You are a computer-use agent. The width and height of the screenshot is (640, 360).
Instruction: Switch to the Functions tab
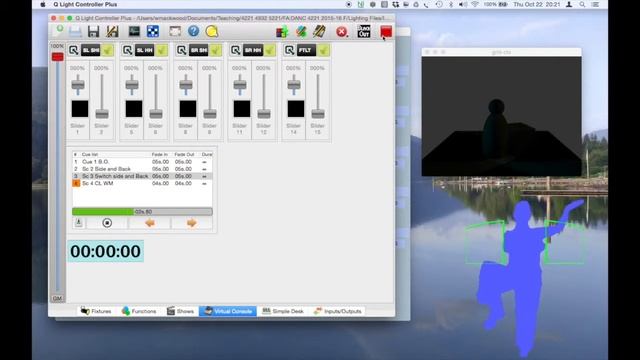click(x=139, y=311)
